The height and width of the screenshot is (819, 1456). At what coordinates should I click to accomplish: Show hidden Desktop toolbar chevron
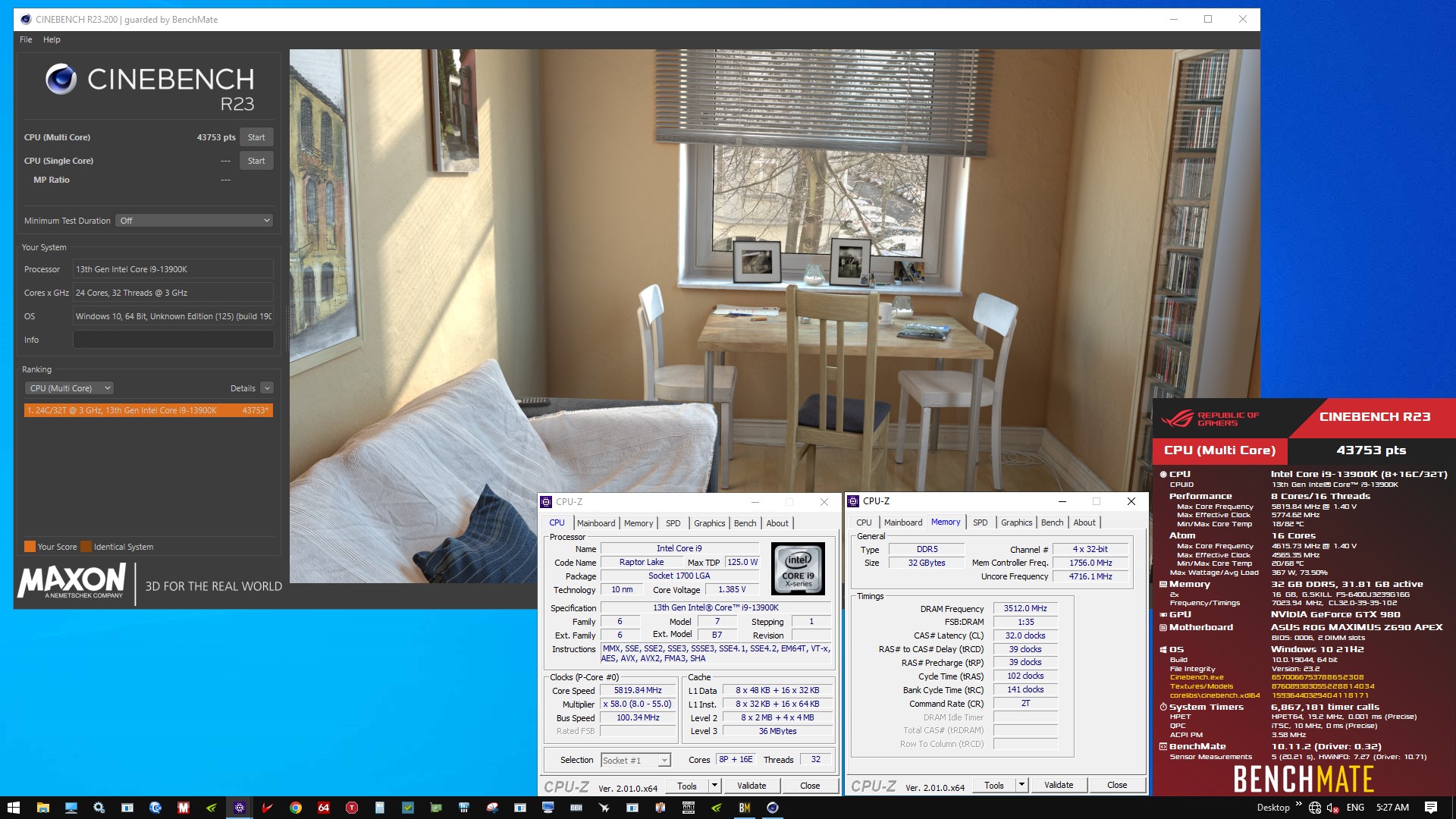tap(1298, 805)
